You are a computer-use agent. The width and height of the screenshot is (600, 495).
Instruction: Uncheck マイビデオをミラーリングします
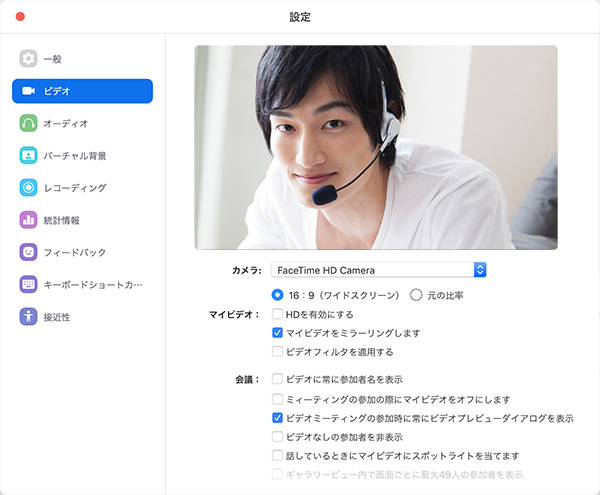277,333
